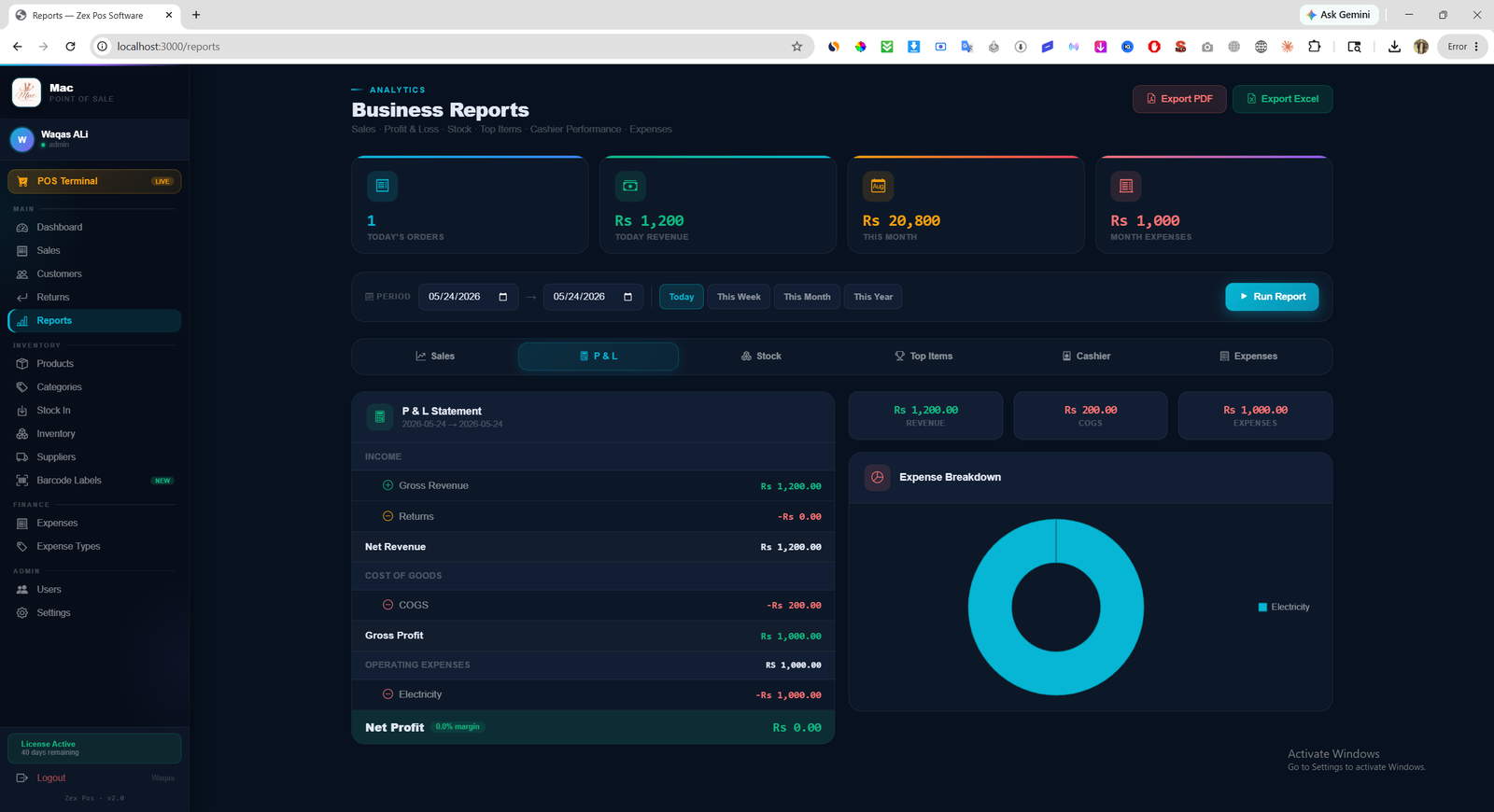Click the Electricity expense minus icon
Viewport: 1494px width, 812px height.
coord(388,694)
